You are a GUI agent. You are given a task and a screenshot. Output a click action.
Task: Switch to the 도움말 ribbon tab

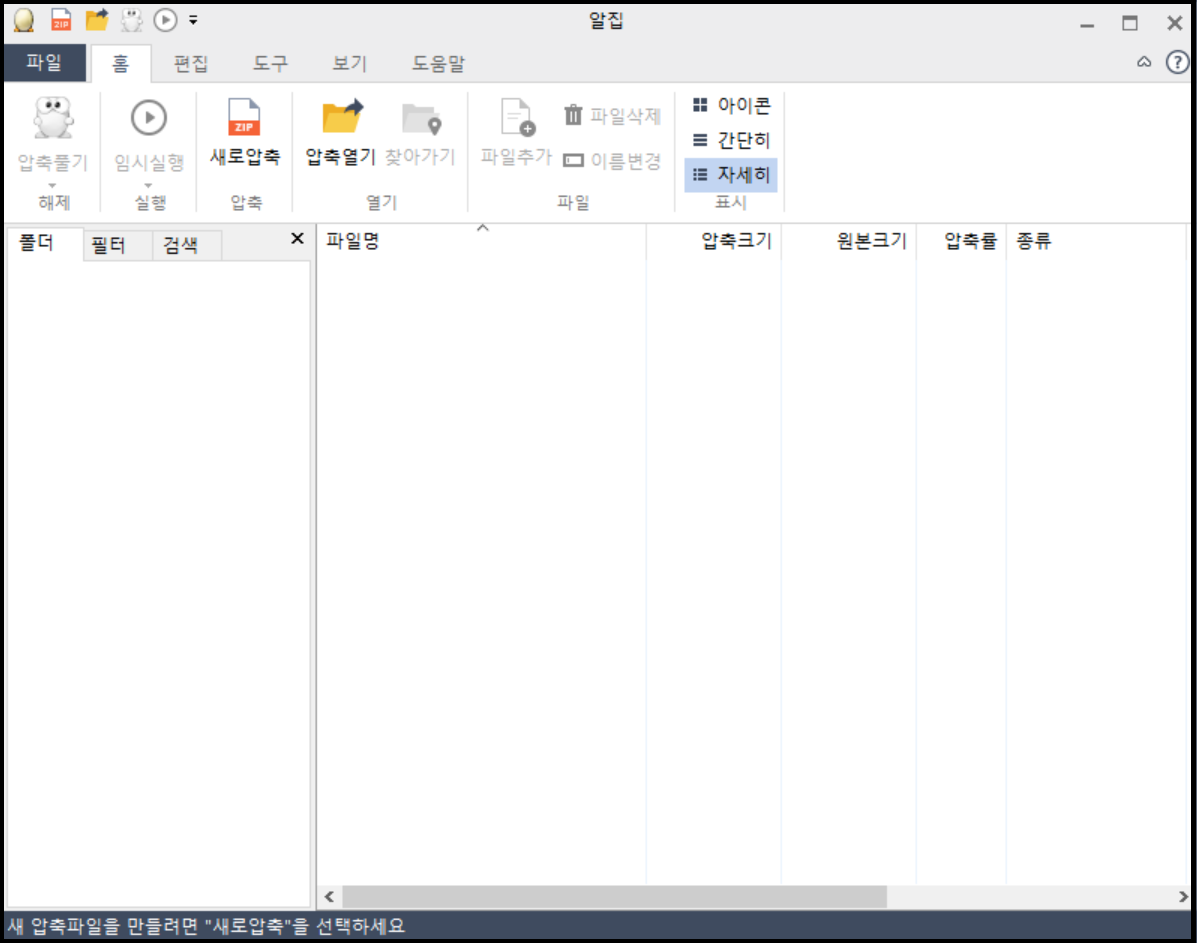pos(438,63)
